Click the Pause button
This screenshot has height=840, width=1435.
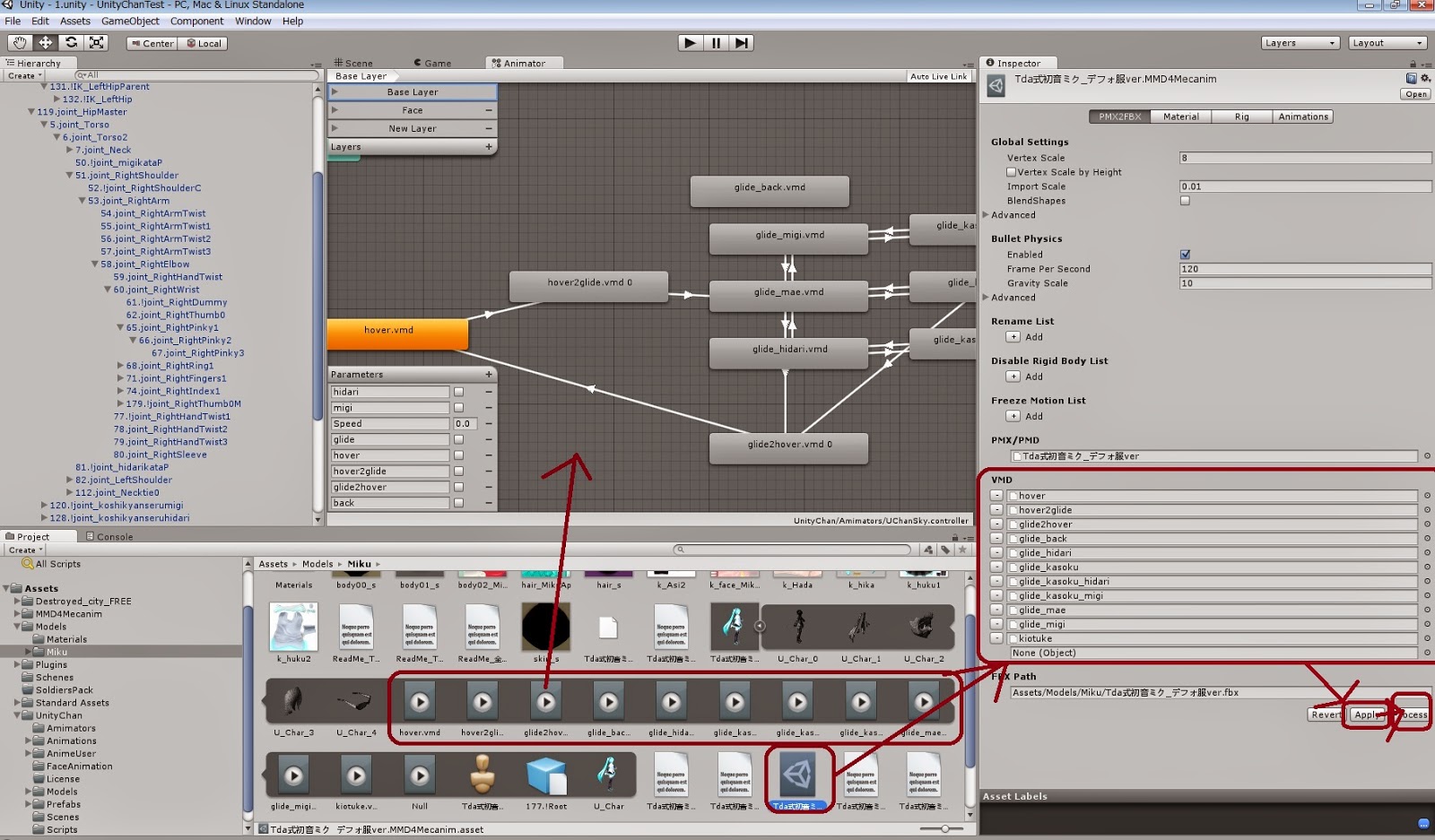pyautogui.click(x=716, y=42)
